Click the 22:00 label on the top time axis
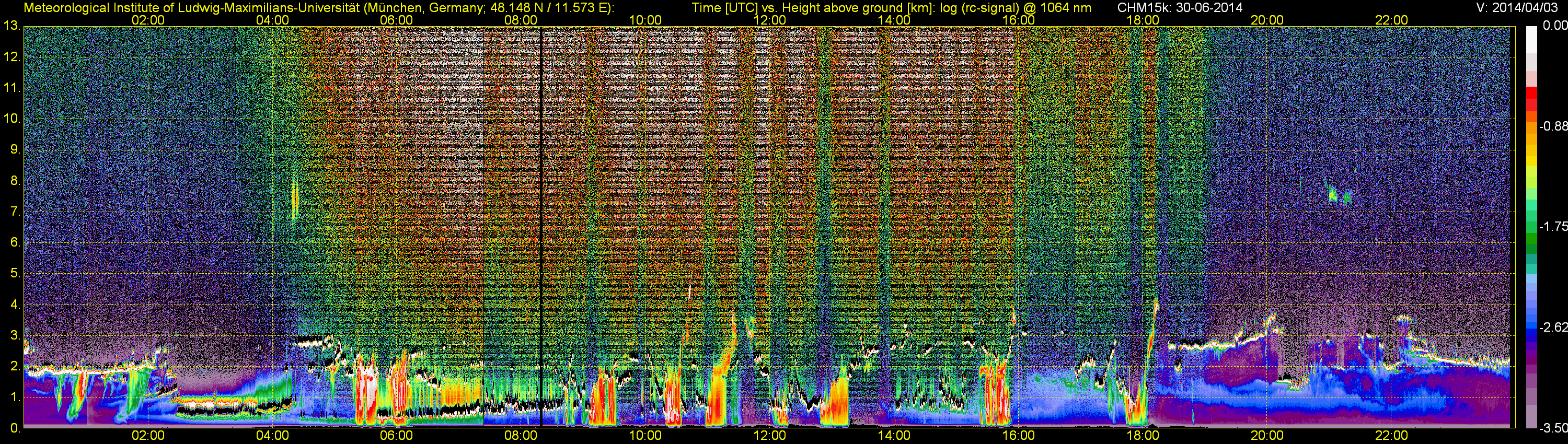Viewport: 1568px width, 444px height. point(1391,20)
